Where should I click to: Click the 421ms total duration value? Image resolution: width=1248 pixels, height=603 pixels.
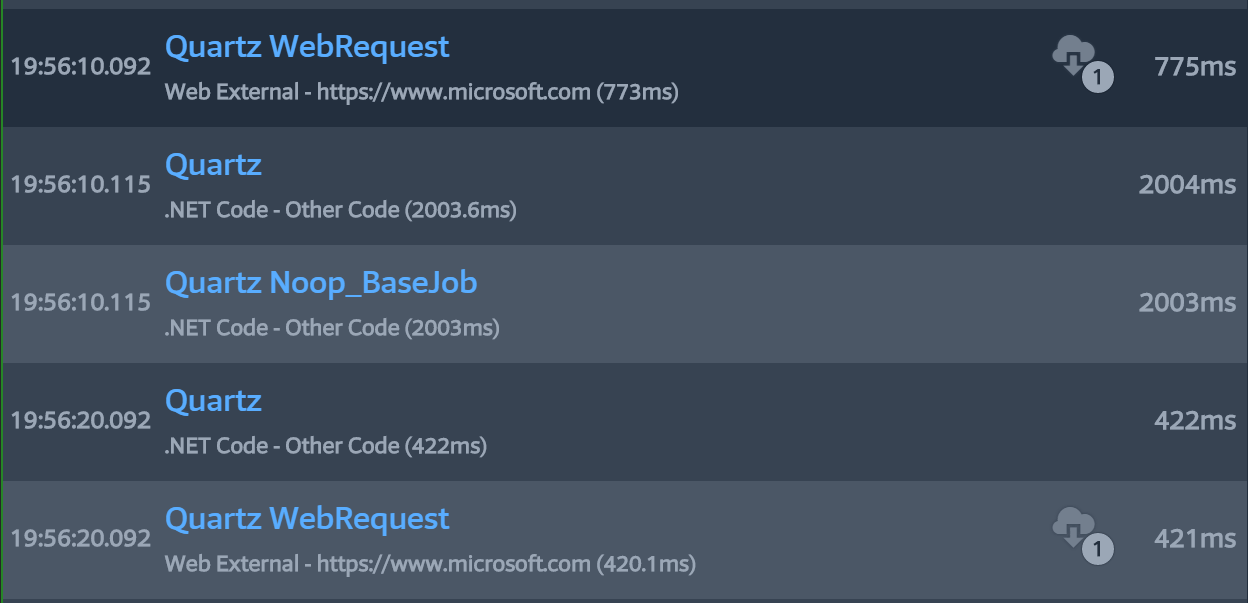(x=1195, y=539)
